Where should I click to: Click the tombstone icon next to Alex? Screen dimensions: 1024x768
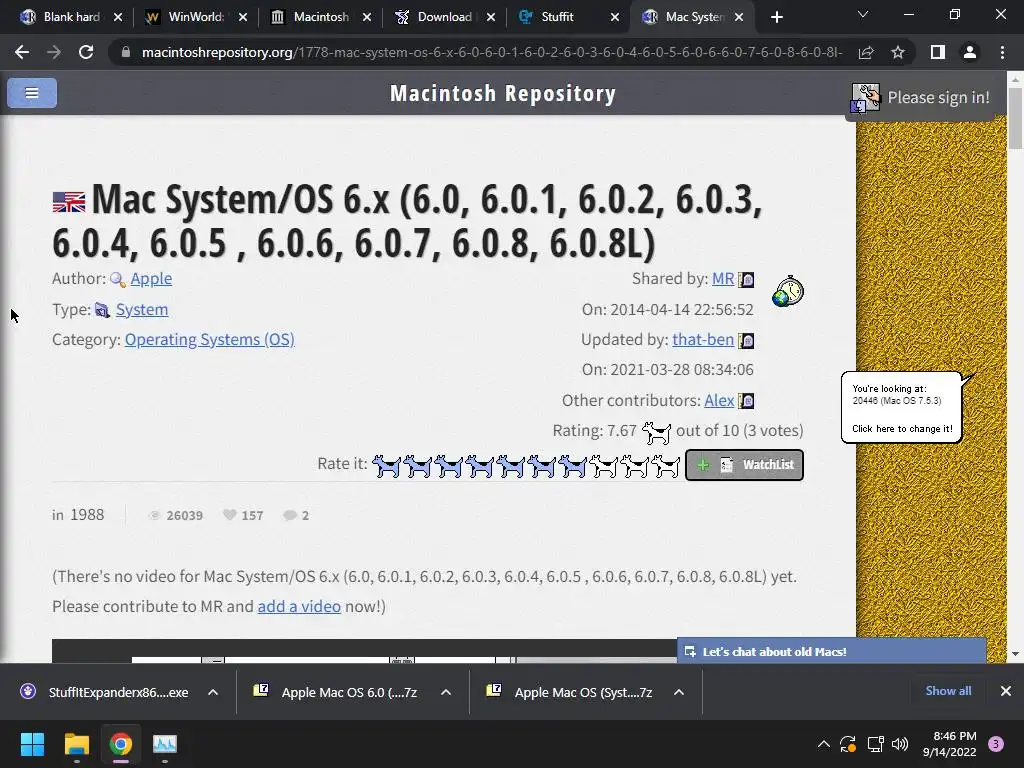pyautogui.click(x=746, y=401)
